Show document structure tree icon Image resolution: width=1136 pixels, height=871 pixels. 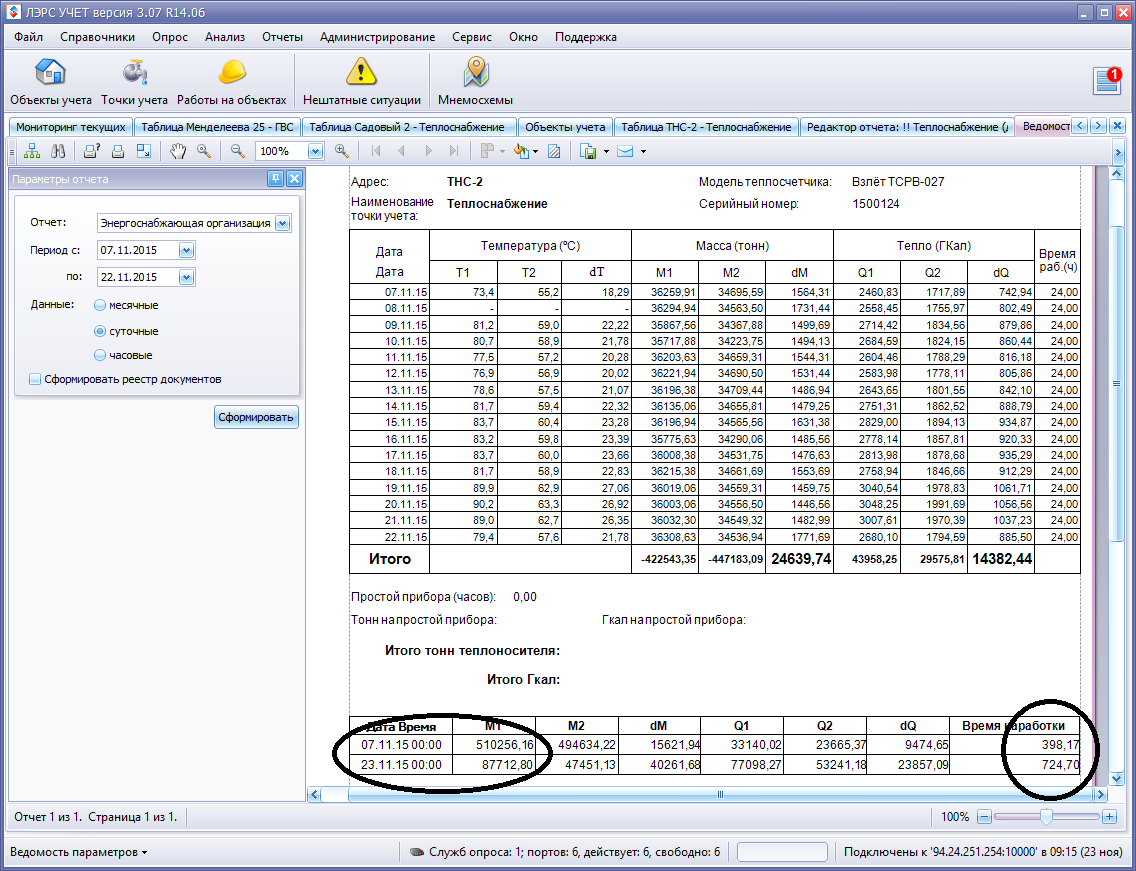click(x=32, y=151)
